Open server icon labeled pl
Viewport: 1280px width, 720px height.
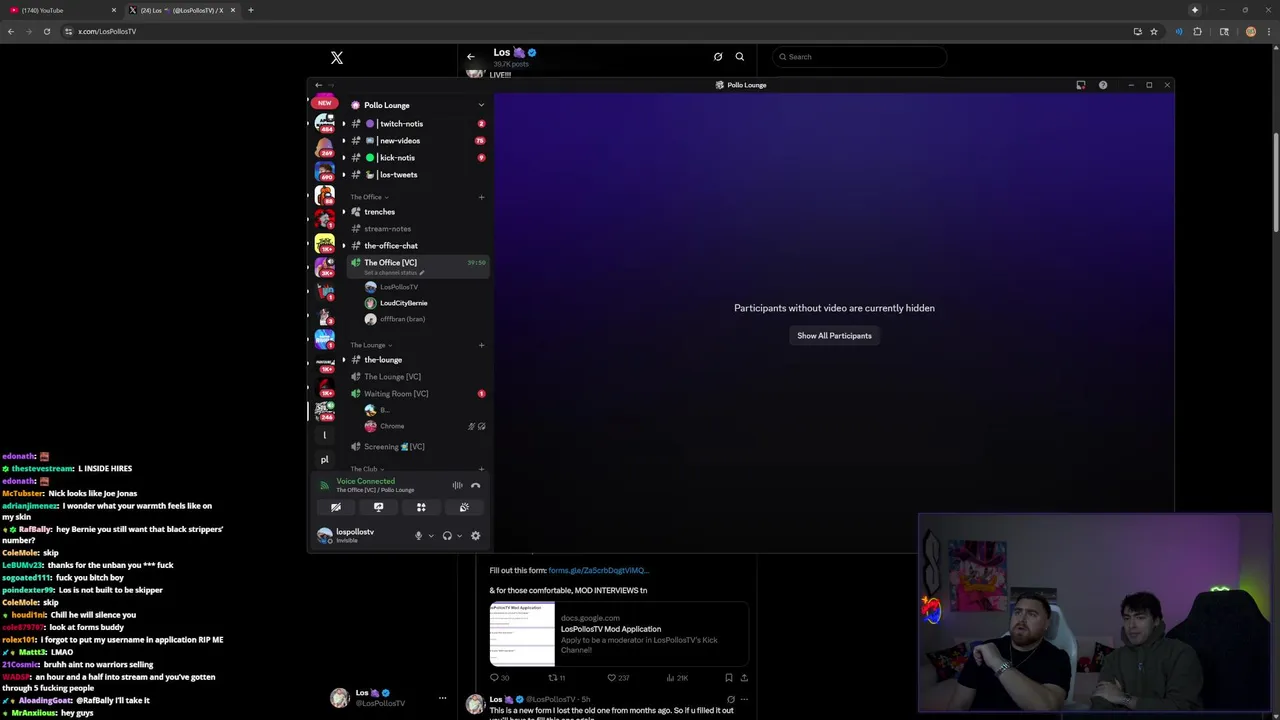point(324,460)
